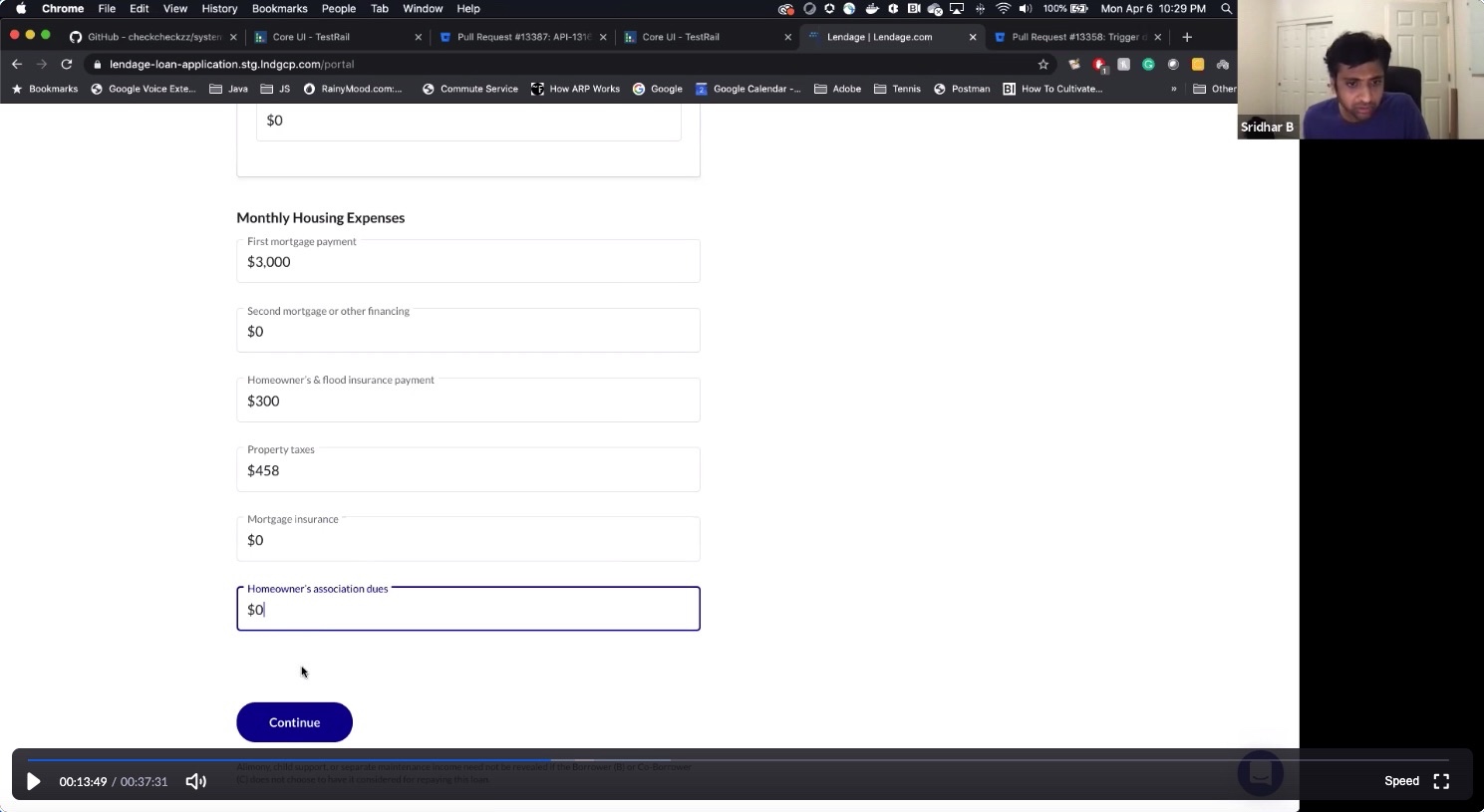Open the Apple menu
Screen dimensions: 1484x812
(x=21, y=8)
